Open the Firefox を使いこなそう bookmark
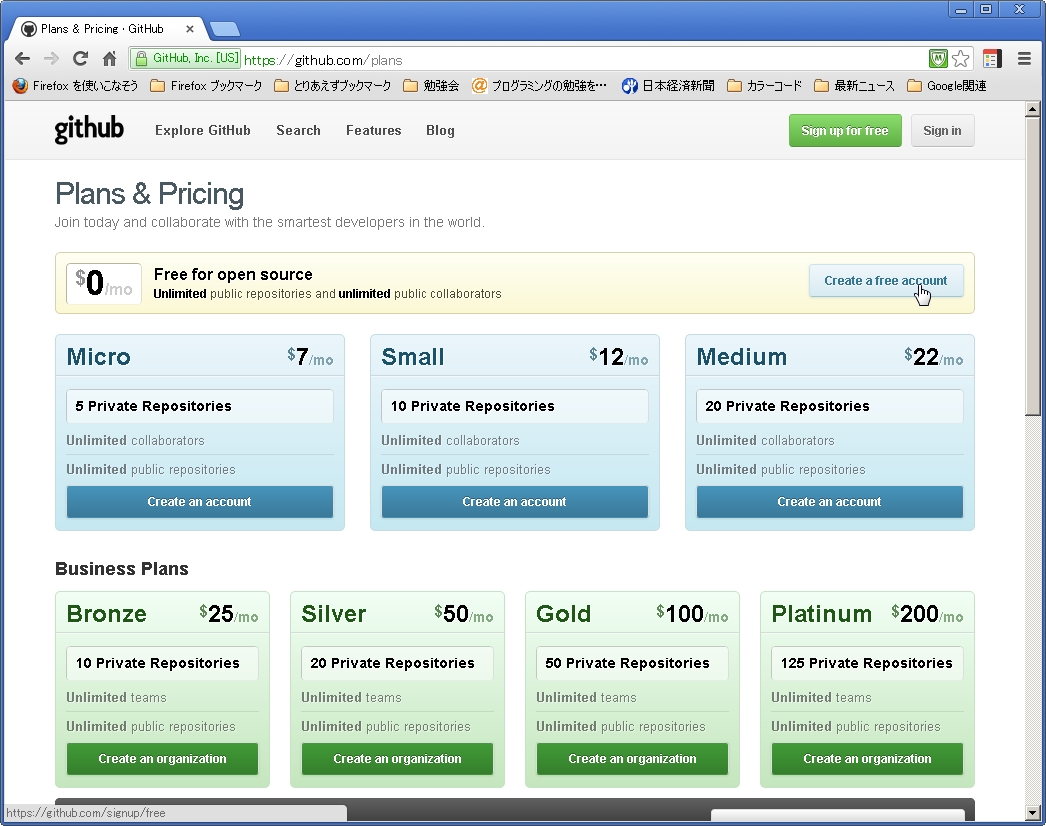 [x=75, y=85]
